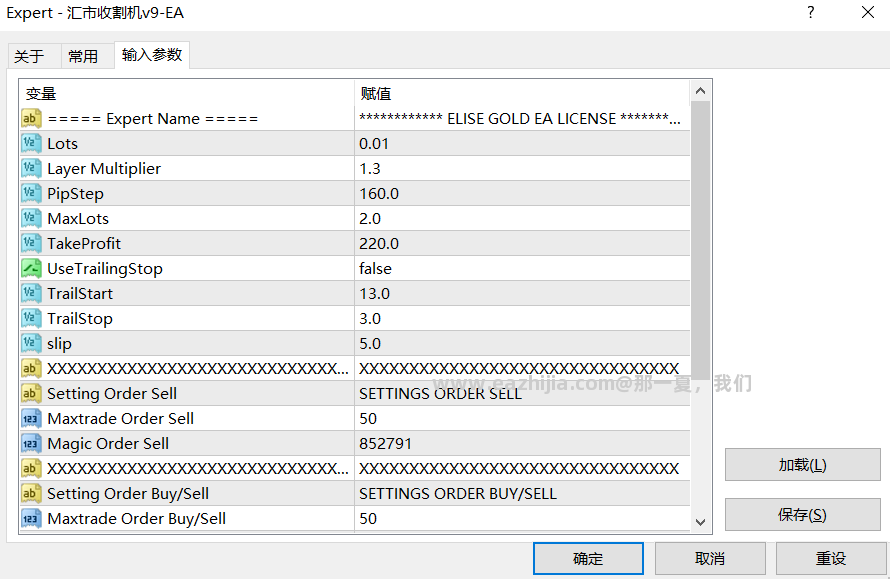Click the Magic Order Sell label
The height and width of the screenshot is (579, 890).
click(108, 443)
